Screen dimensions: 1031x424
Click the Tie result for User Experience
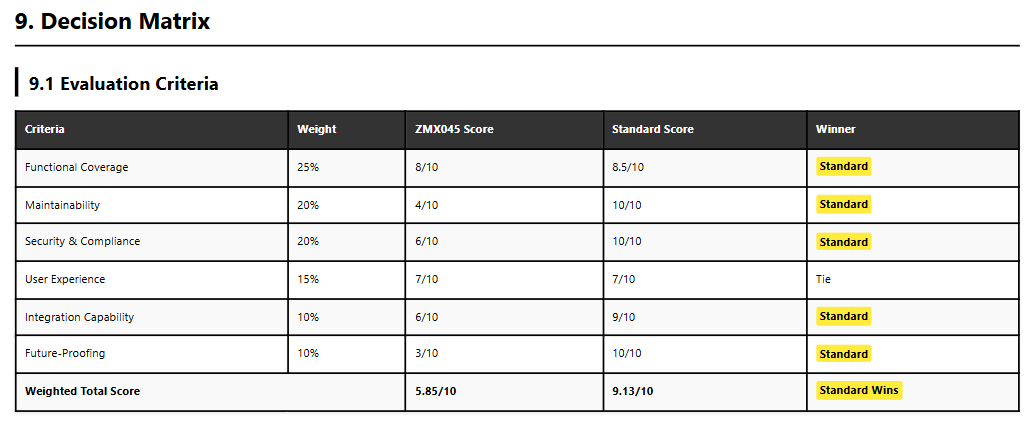824,279
